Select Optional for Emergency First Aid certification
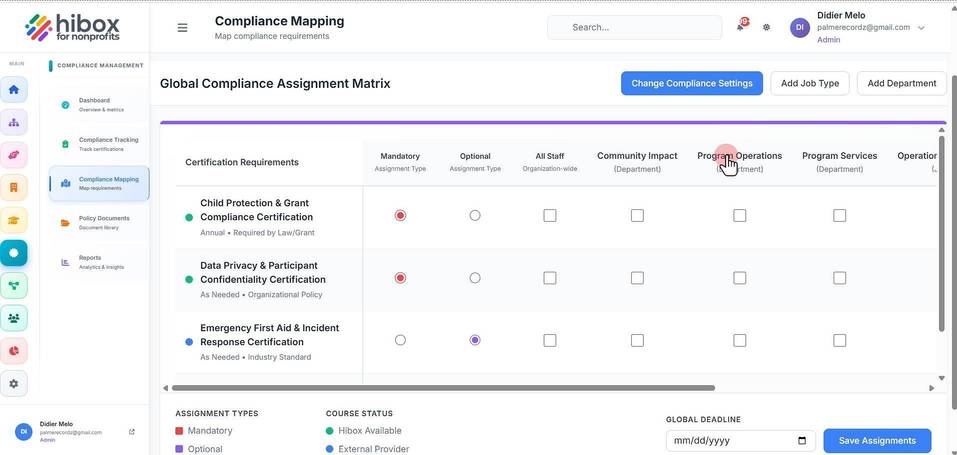The height and width of the screenshot is (455, 957). (x=475, y=340)
